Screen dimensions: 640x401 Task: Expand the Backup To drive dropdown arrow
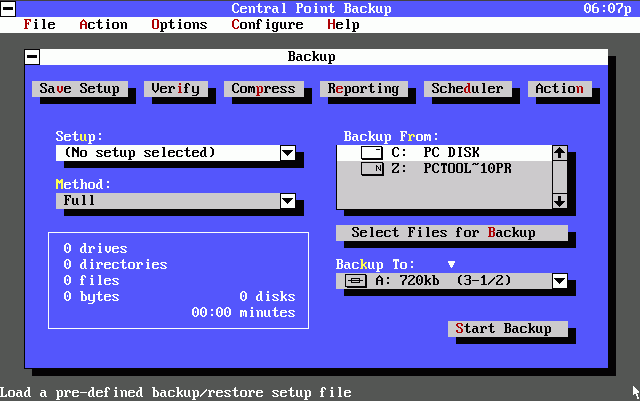560,281
